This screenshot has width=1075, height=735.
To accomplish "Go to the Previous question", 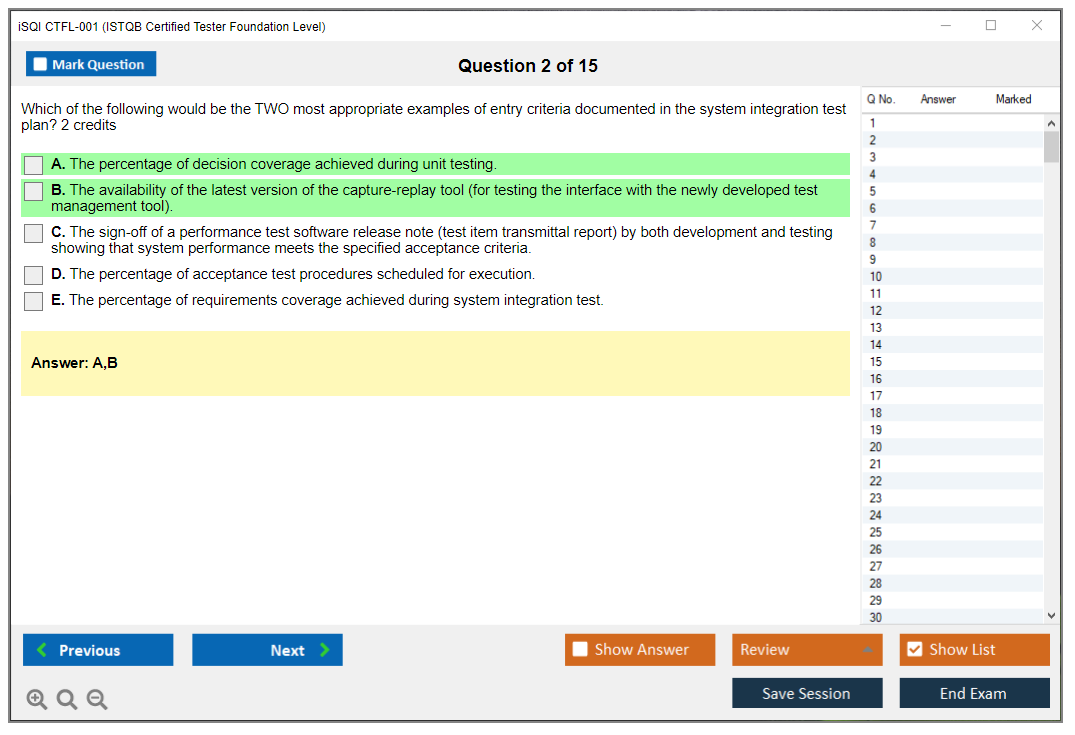I will point(98,650).
